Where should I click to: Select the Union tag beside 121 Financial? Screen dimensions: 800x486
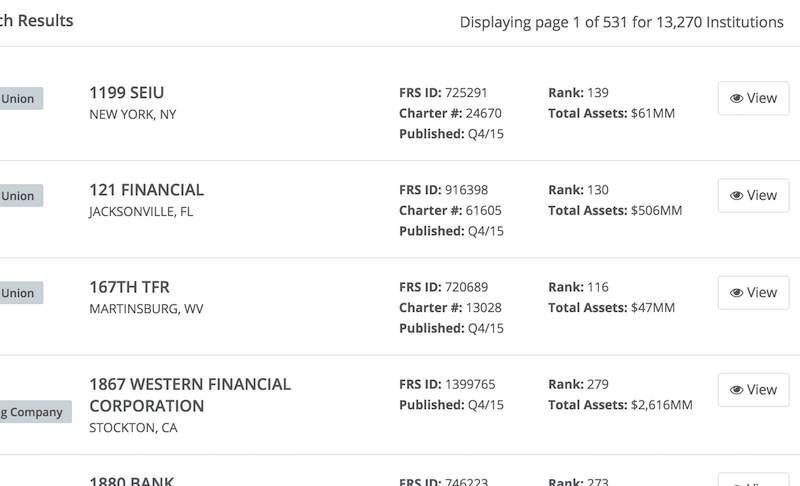(x=18, y=196)
